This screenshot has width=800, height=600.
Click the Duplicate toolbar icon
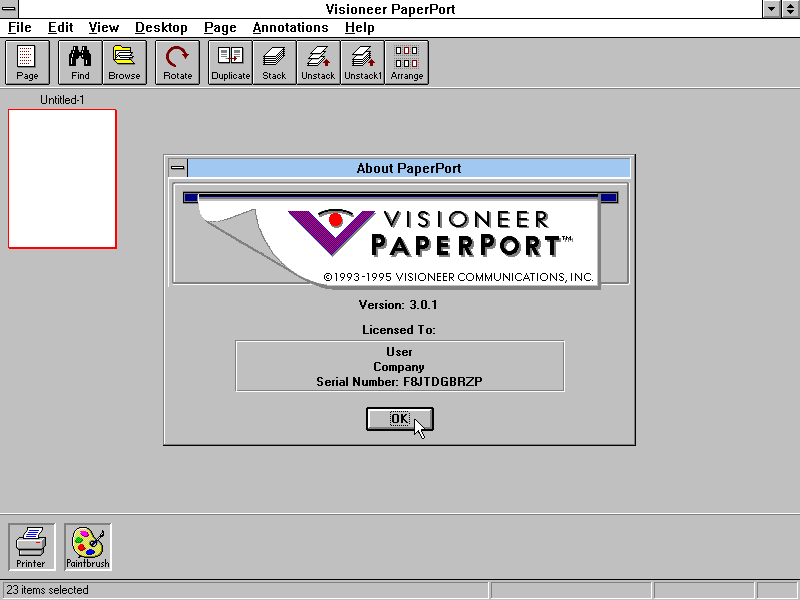pyautogui.click(x=231, y=62)
